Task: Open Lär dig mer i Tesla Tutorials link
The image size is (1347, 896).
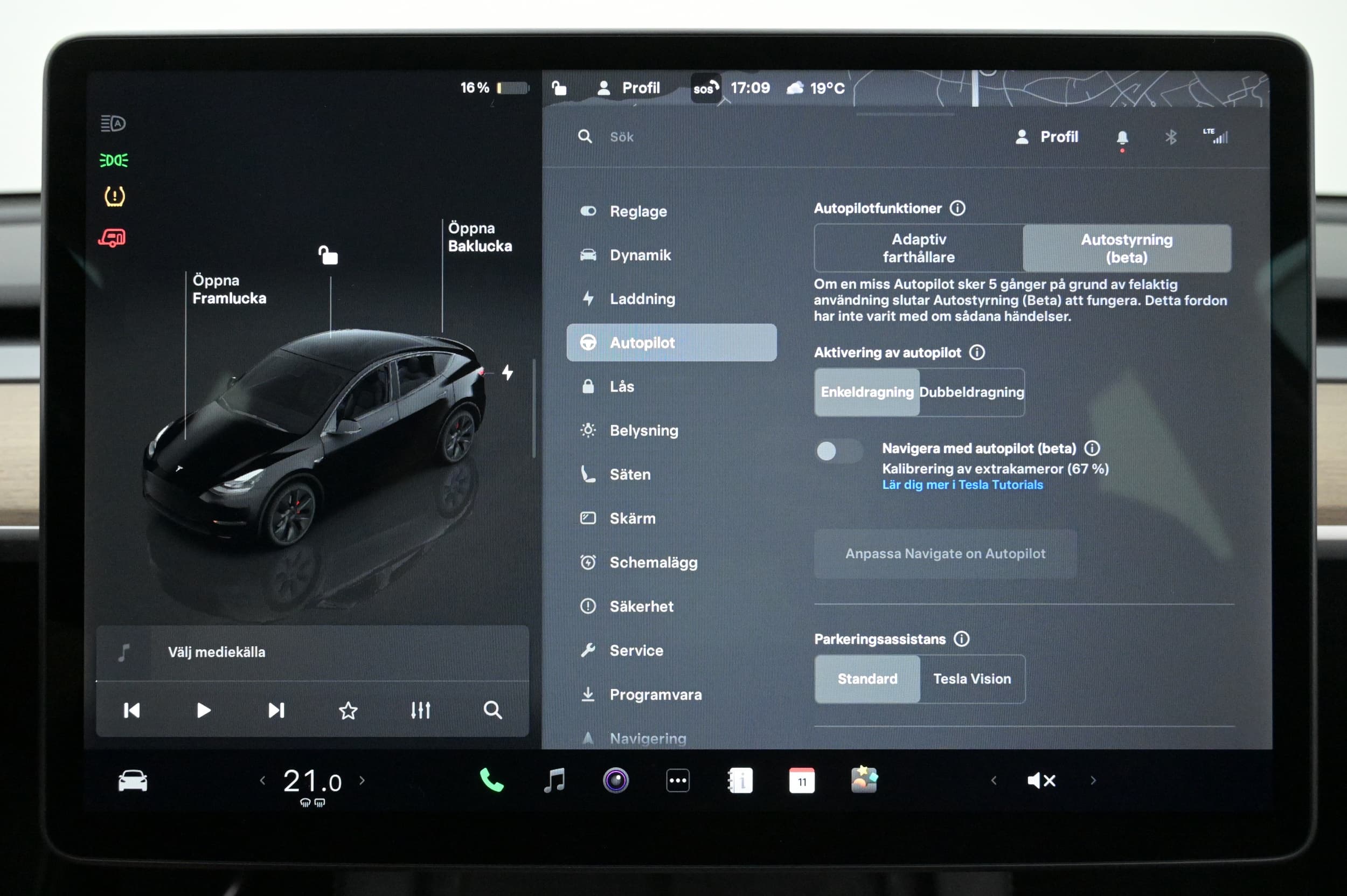Action: point(962,484)
